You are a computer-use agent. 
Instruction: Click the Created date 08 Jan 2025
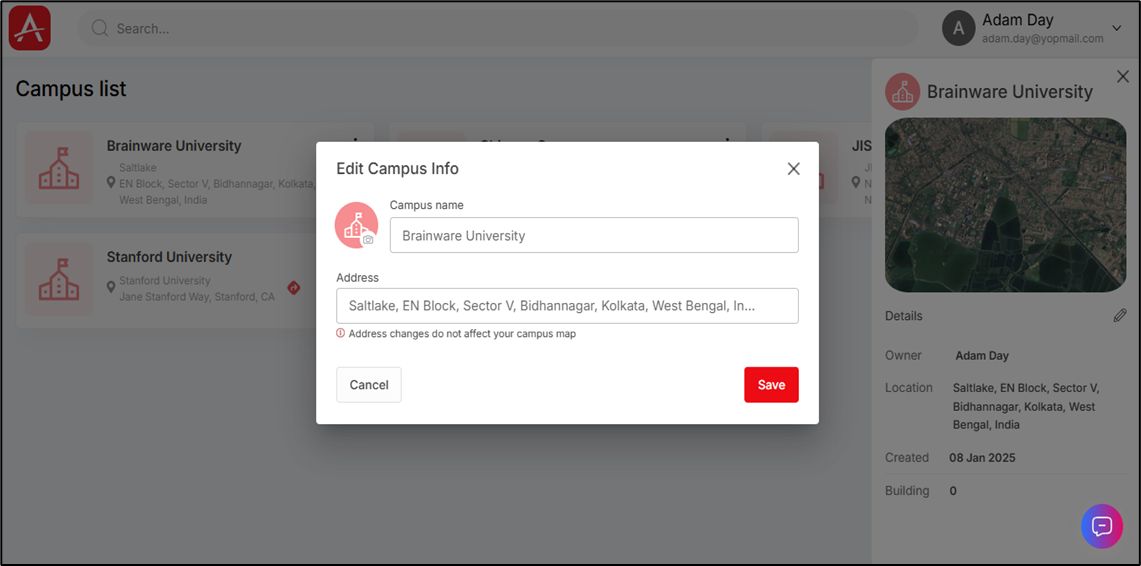(x=982, y=458)
